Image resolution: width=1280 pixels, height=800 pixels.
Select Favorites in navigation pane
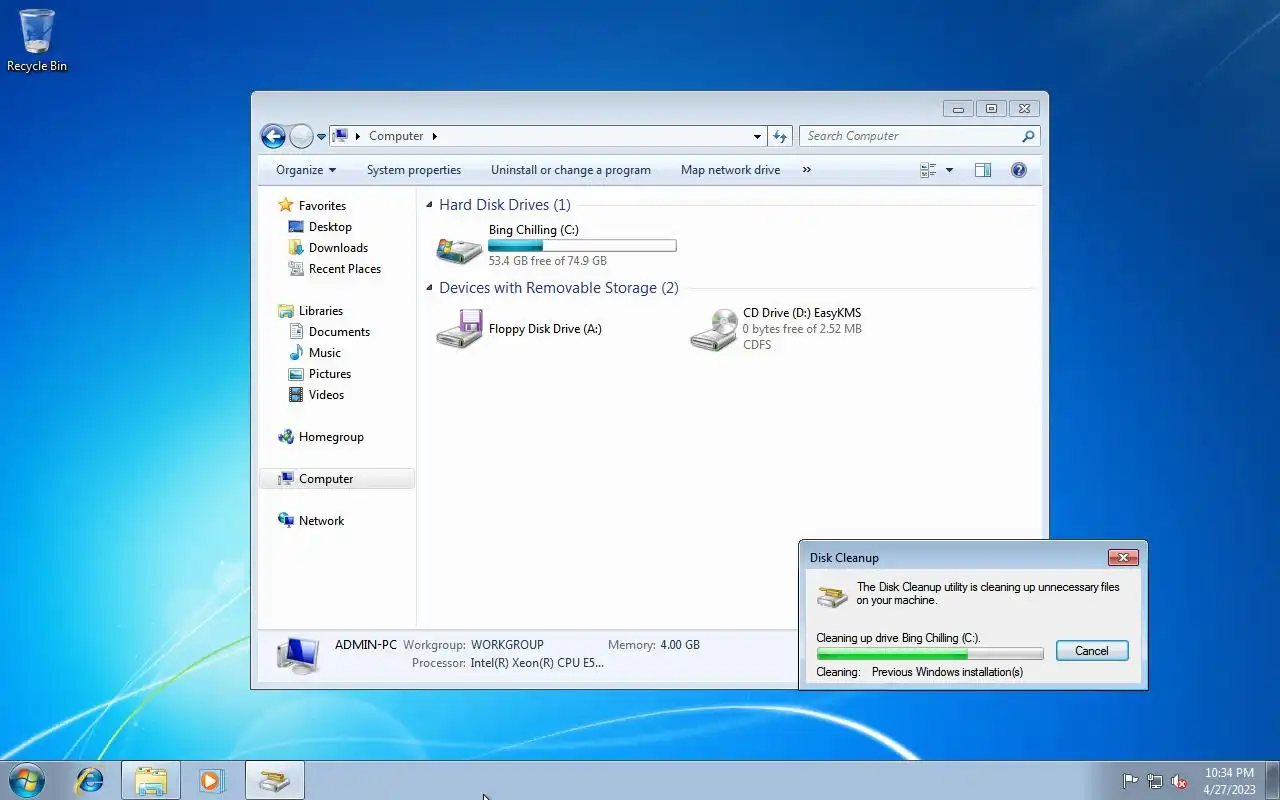click(322, 205)
